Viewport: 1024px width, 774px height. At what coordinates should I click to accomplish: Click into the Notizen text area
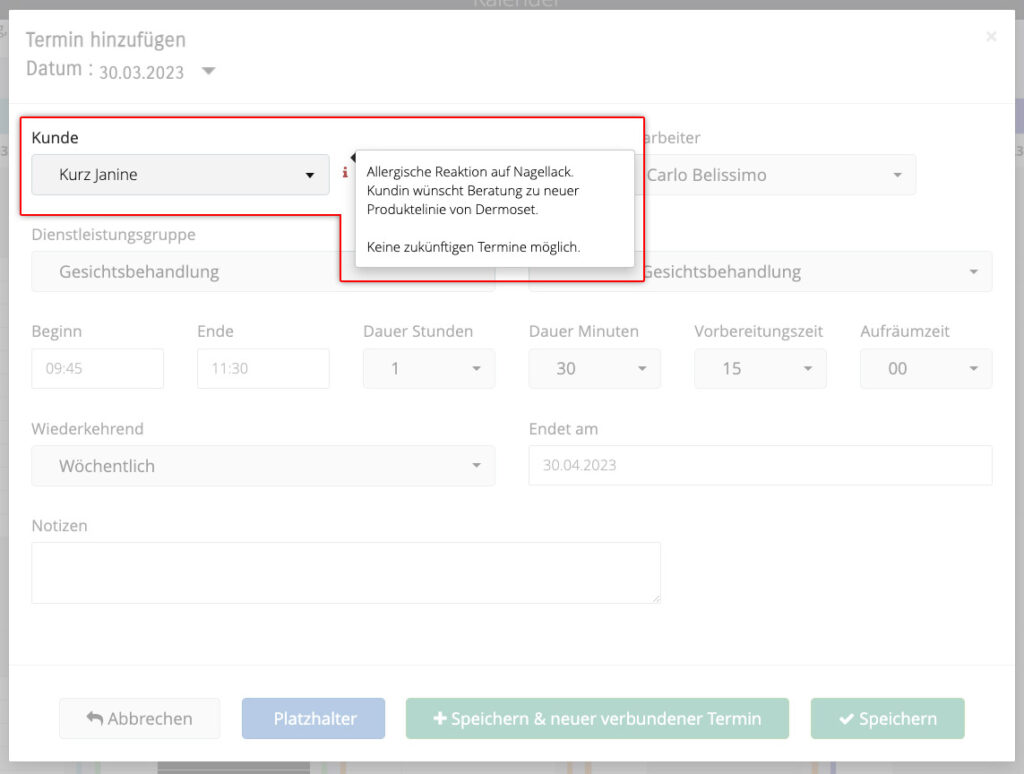346,573
